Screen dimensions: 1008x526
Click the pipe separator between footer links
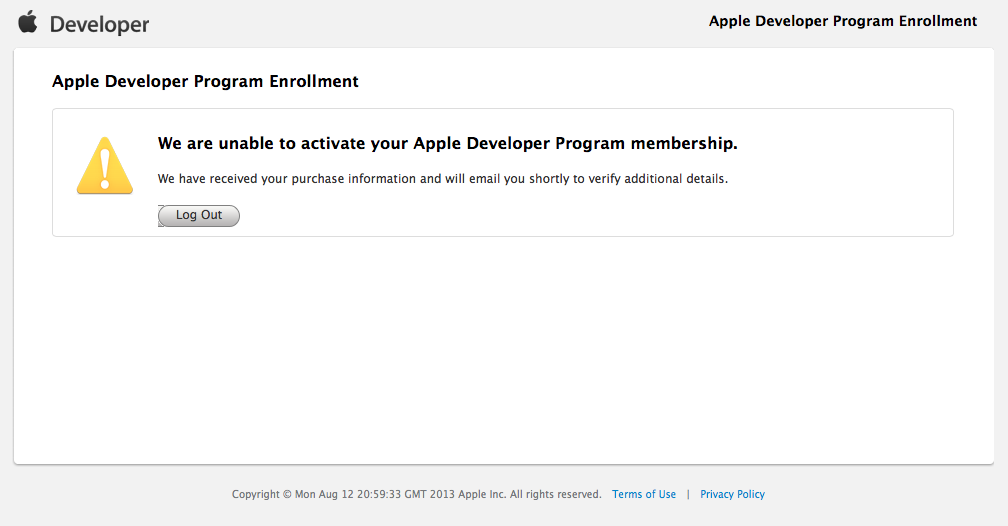(688, 494)
